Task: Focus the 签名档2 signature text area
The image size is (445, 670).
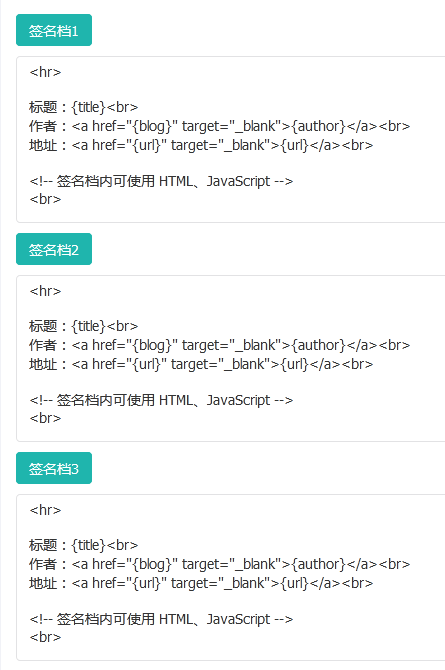Action: point(231,359)
